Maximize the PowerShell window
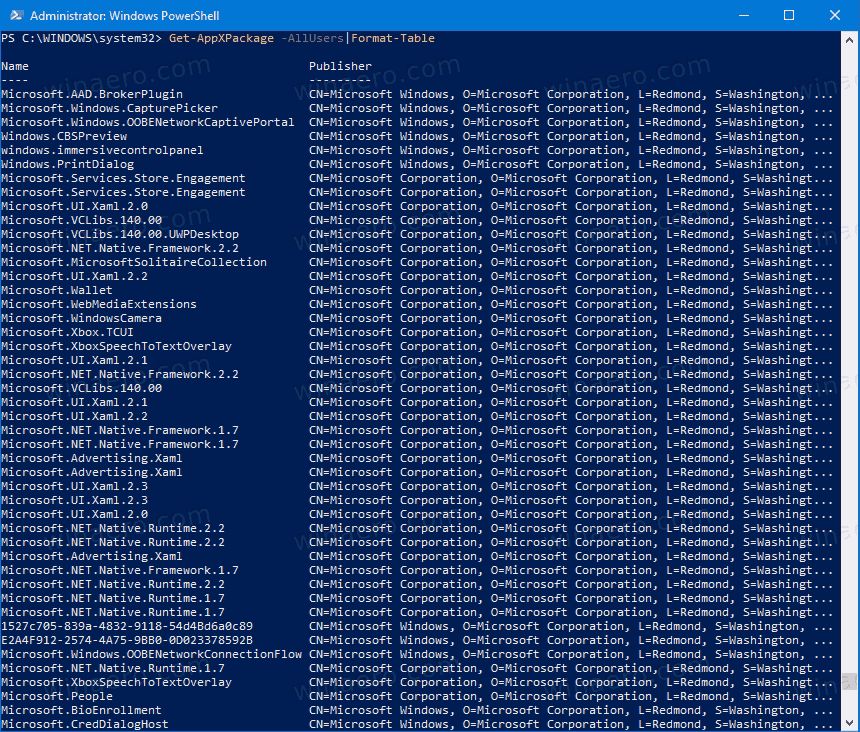860x732 pixels. tap(789, 15)
